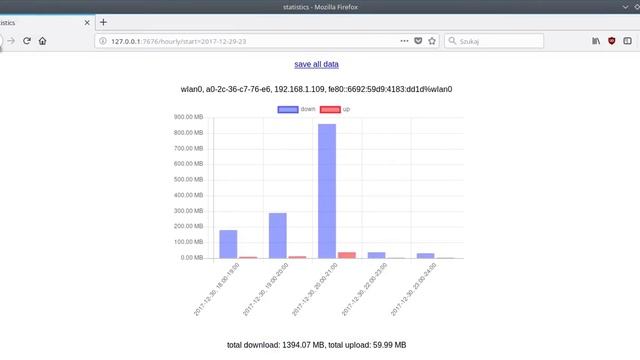
Task: Open the save all data link
Action: click(x=316, y=64)
